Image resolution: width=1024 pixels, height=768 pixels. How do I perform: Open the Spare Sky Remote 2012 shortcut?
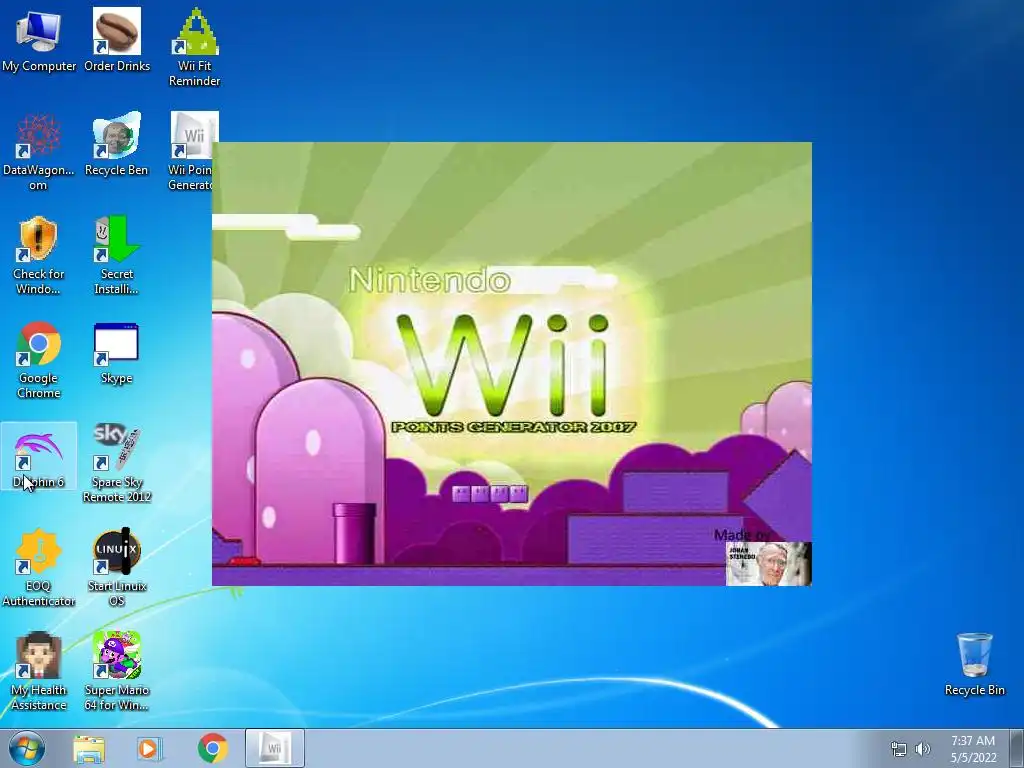[x=117, y=463]
